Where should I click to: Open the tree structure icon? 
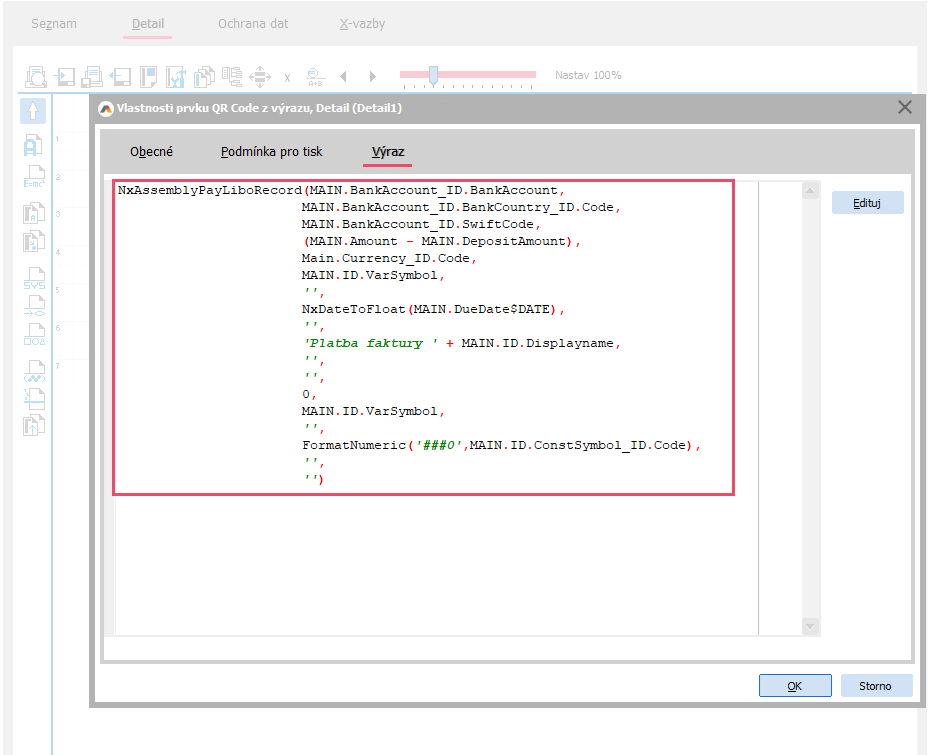(x=232, y=76)
